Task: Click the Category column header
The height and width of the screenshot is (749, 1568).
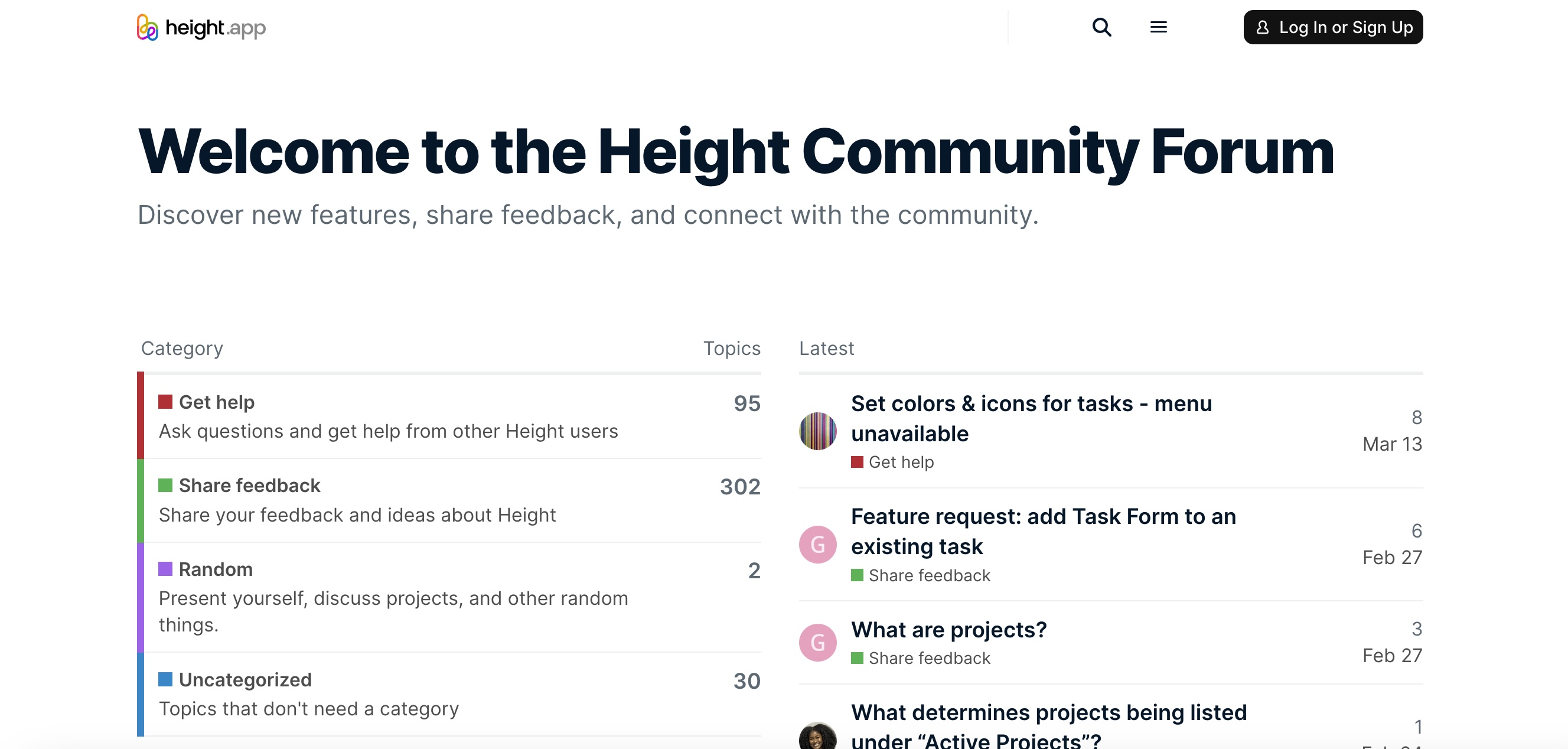Action: 182,349
